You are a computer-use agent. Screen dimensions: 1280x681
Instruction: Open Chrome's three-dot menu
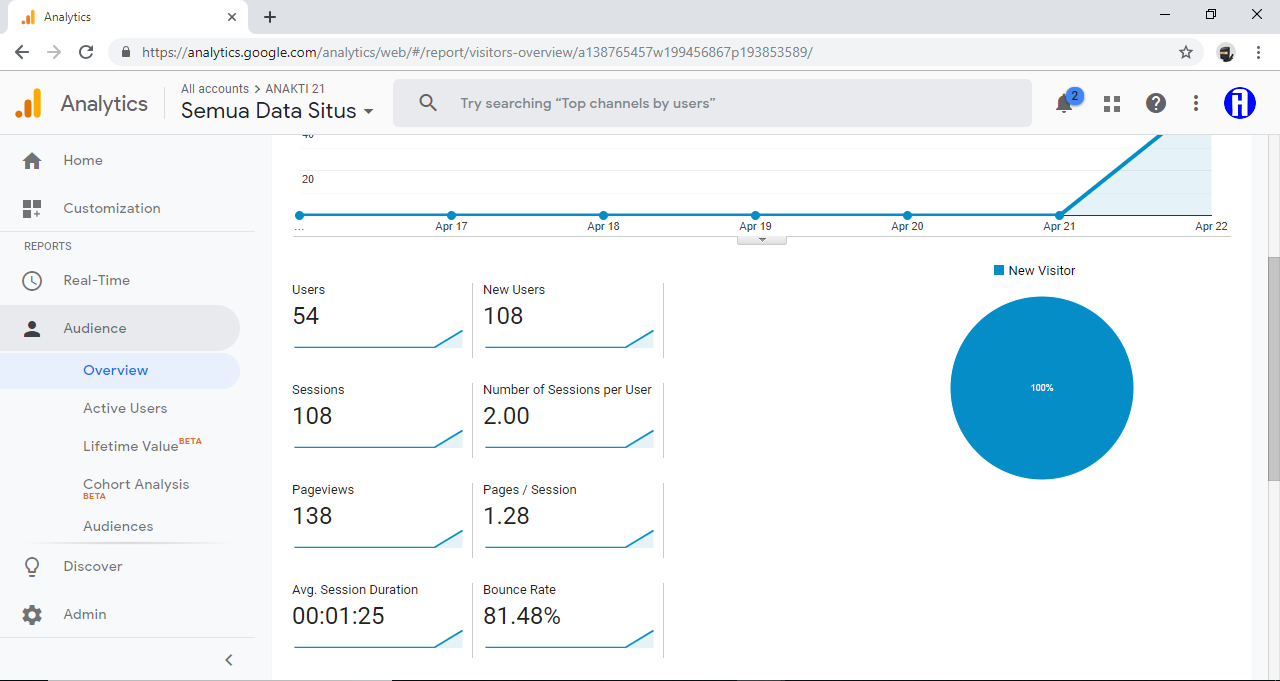tap(1257, 52)
